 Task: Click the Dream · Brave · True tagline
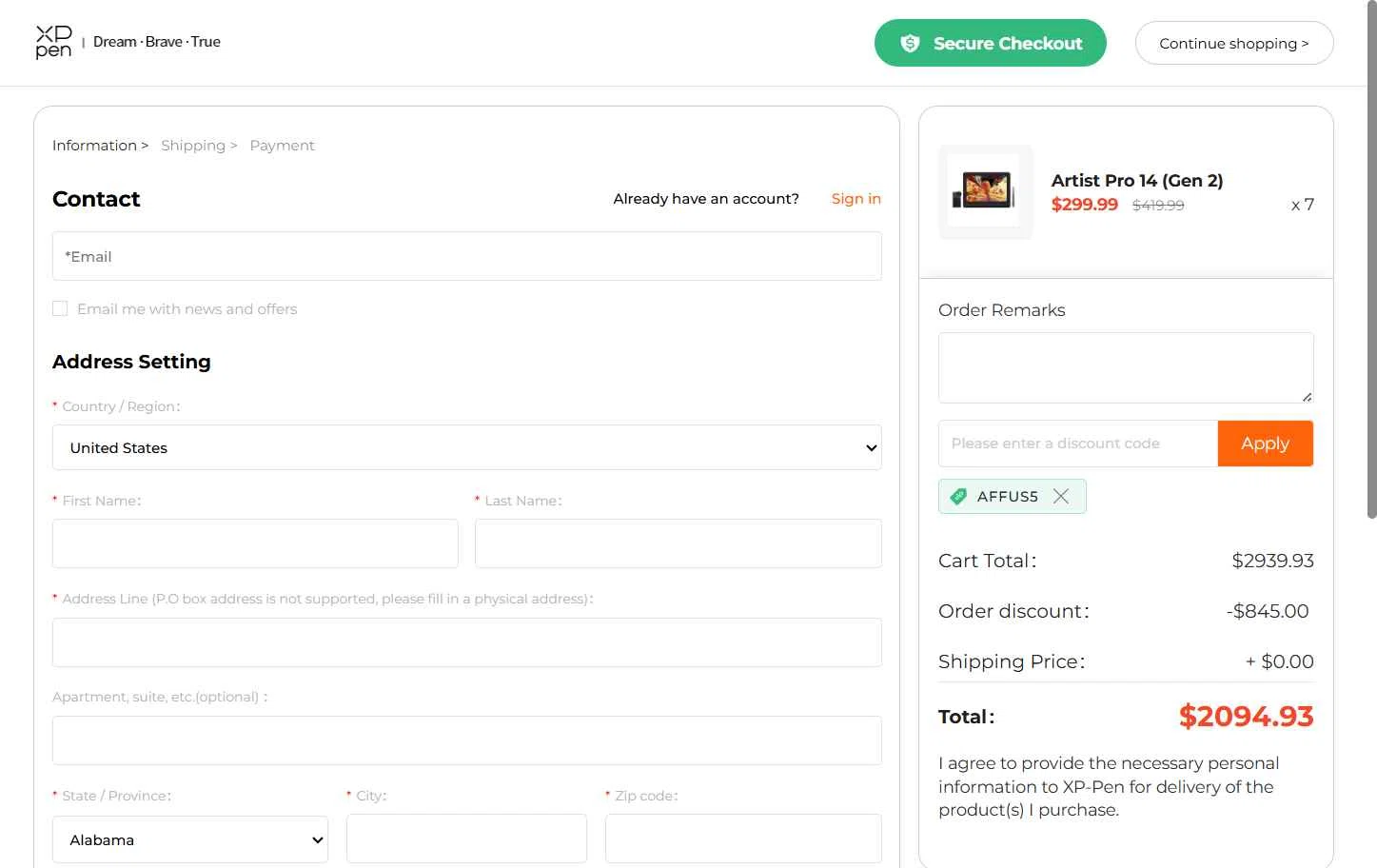coord(157,42)
